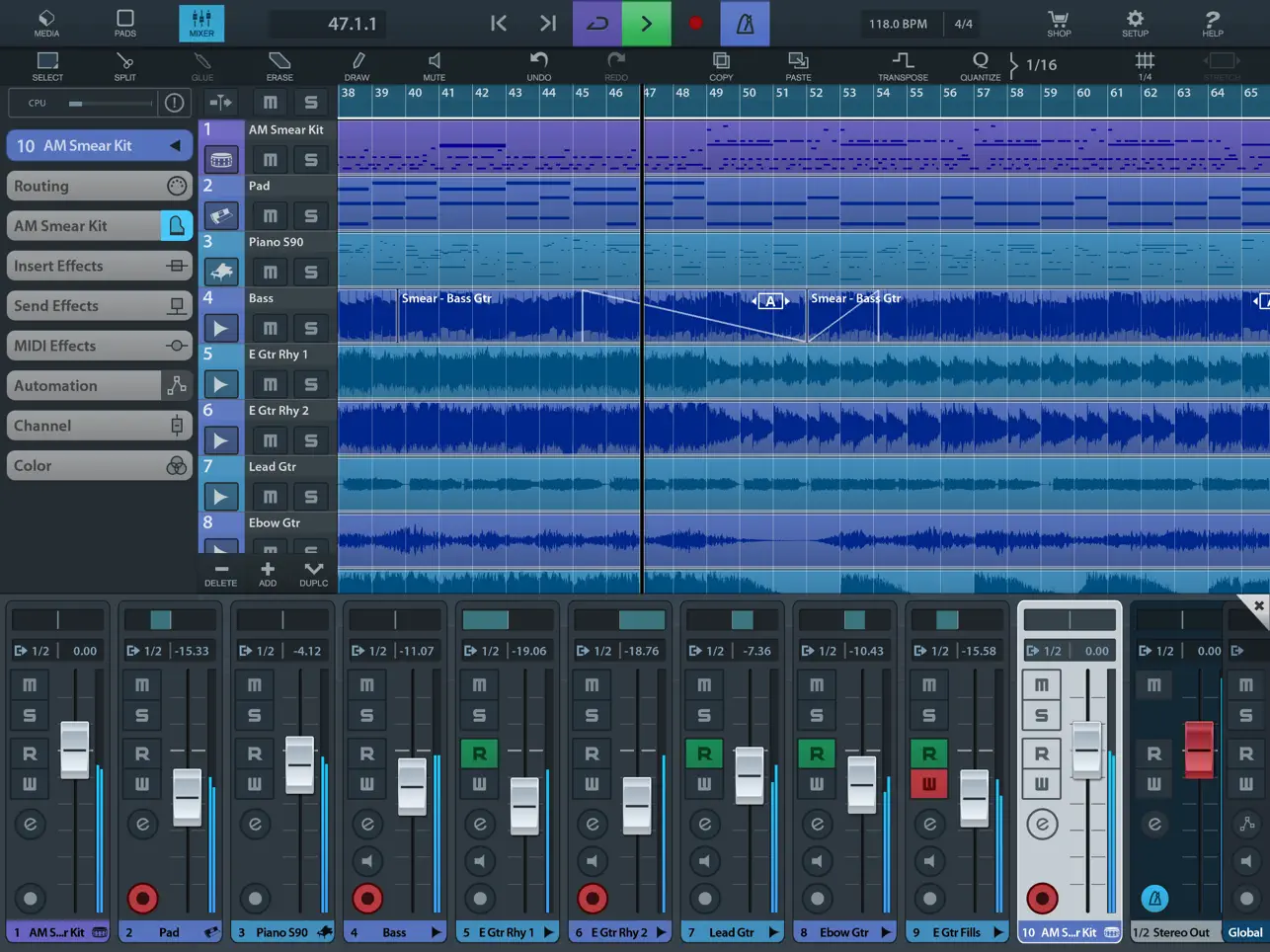Open the Media browser

coord(46,23)
